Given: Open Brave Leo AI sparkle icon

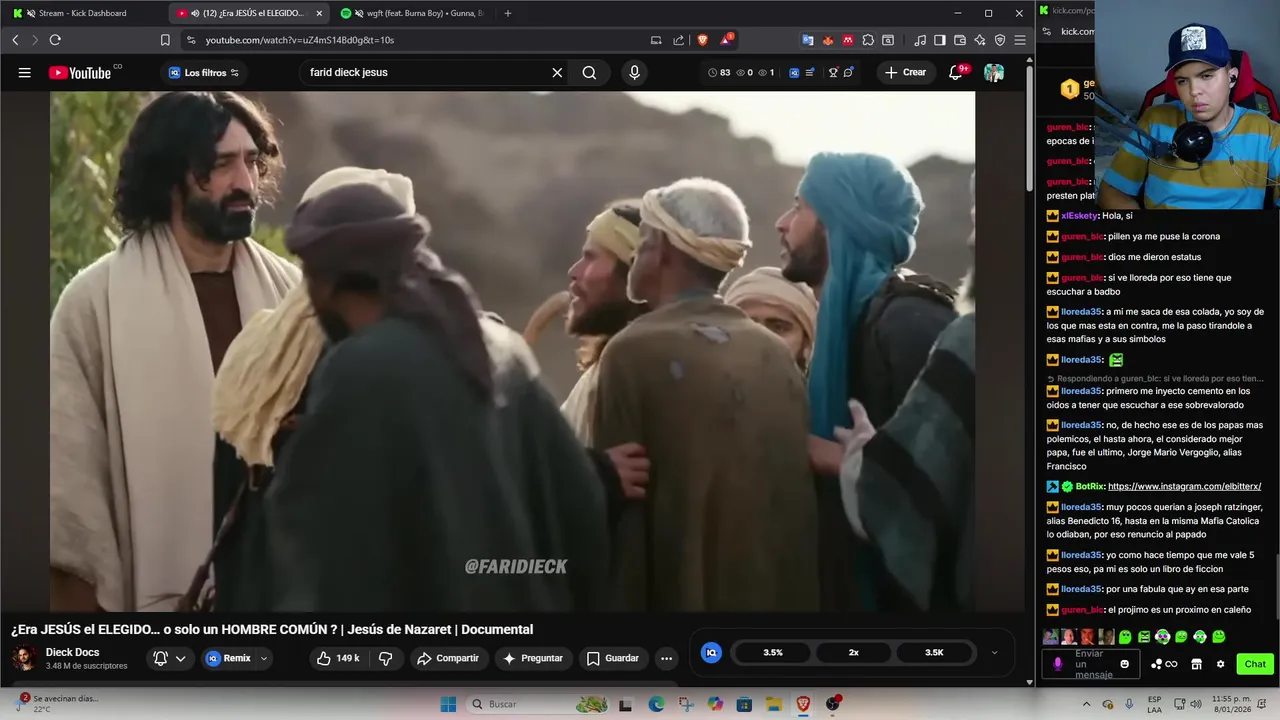Looking at the screenshot, I should pos(980,40).
